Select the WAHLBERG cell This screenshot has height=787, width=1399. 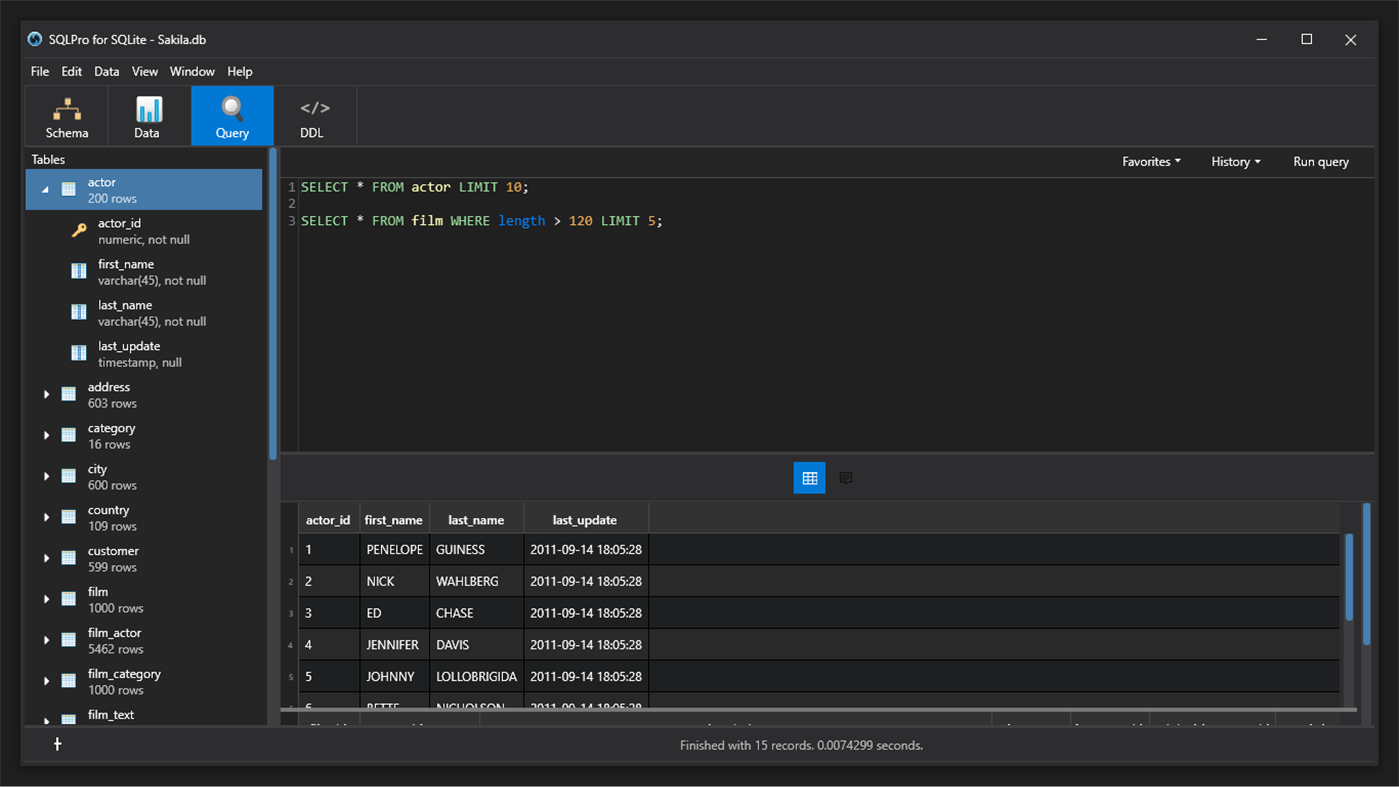click(x=476, y=581)
